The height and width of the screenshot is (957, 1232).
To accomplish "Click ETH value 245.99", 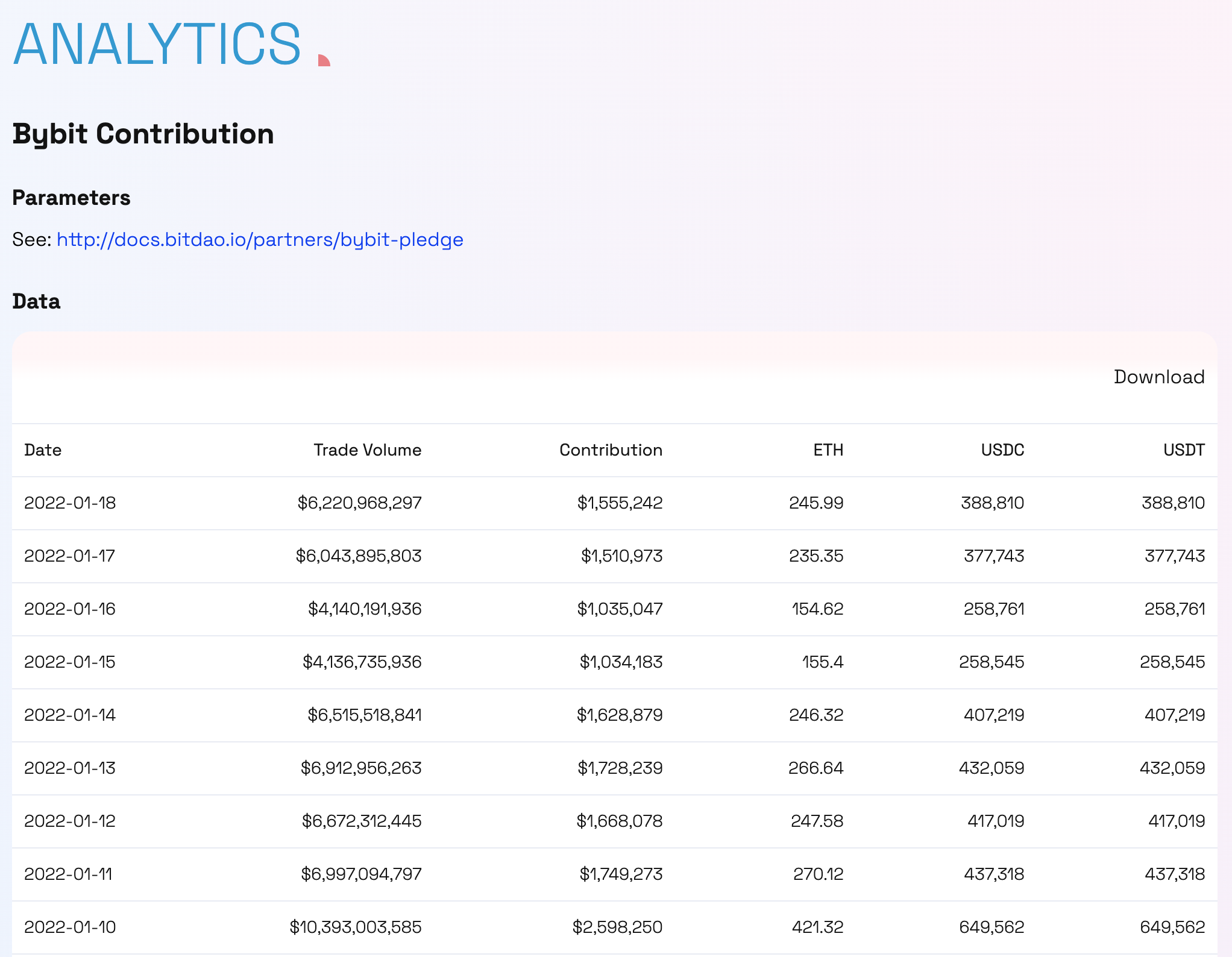I will click(x=816, y=503).
